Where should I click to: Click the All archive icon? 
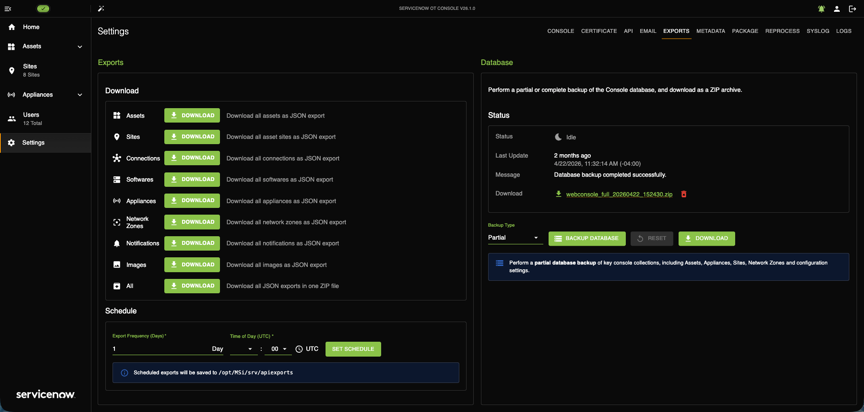[x=116, y=286]
